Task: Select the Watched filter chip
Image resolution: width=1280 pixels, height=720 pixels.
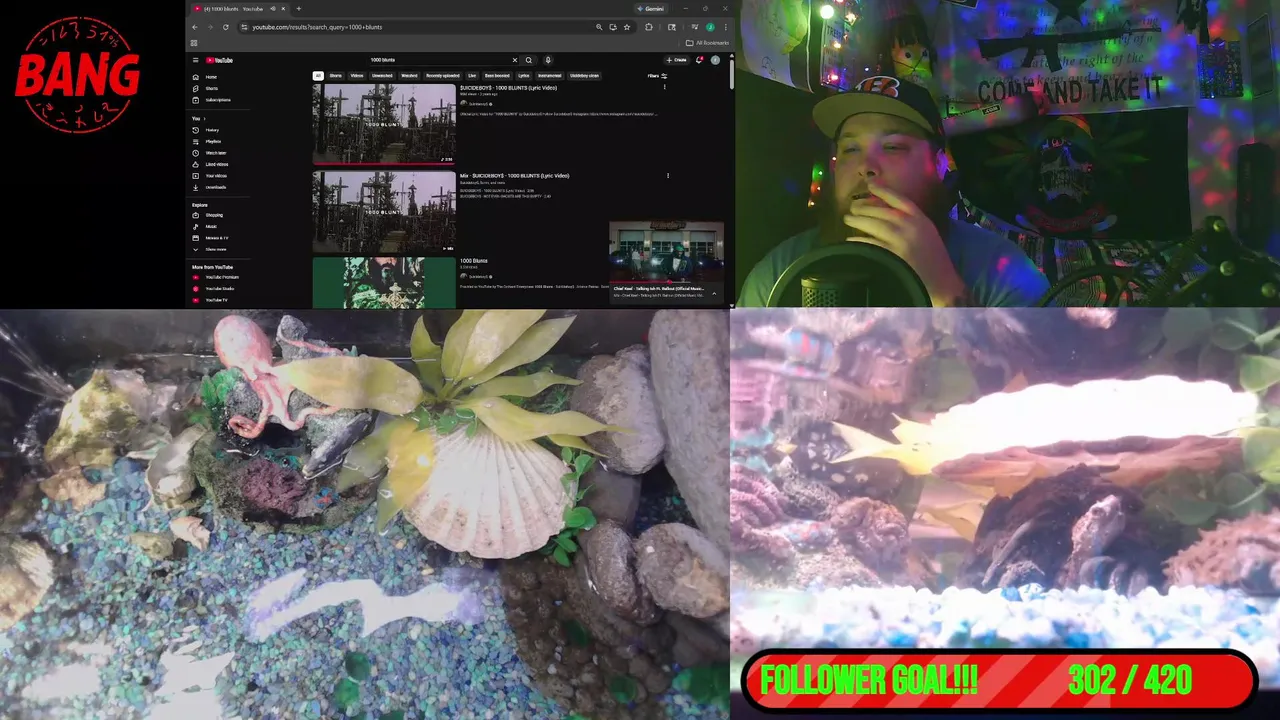Action: pos(410,76)
